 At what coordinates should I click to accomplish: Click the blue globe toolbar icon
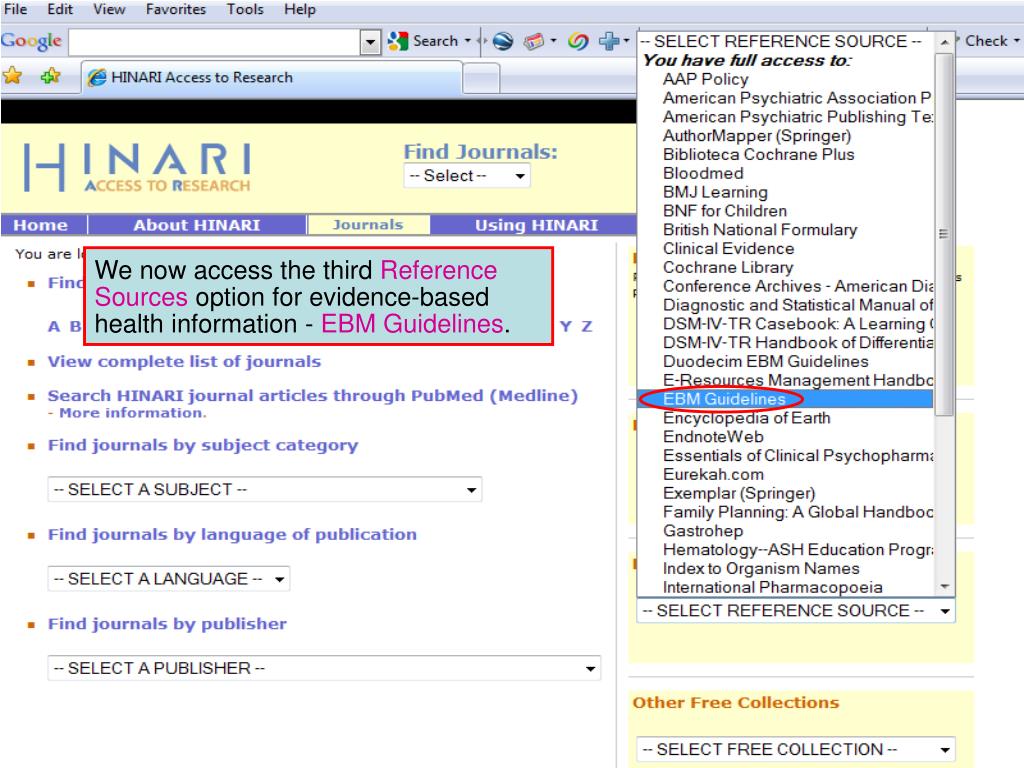click(x=502, y=41)
